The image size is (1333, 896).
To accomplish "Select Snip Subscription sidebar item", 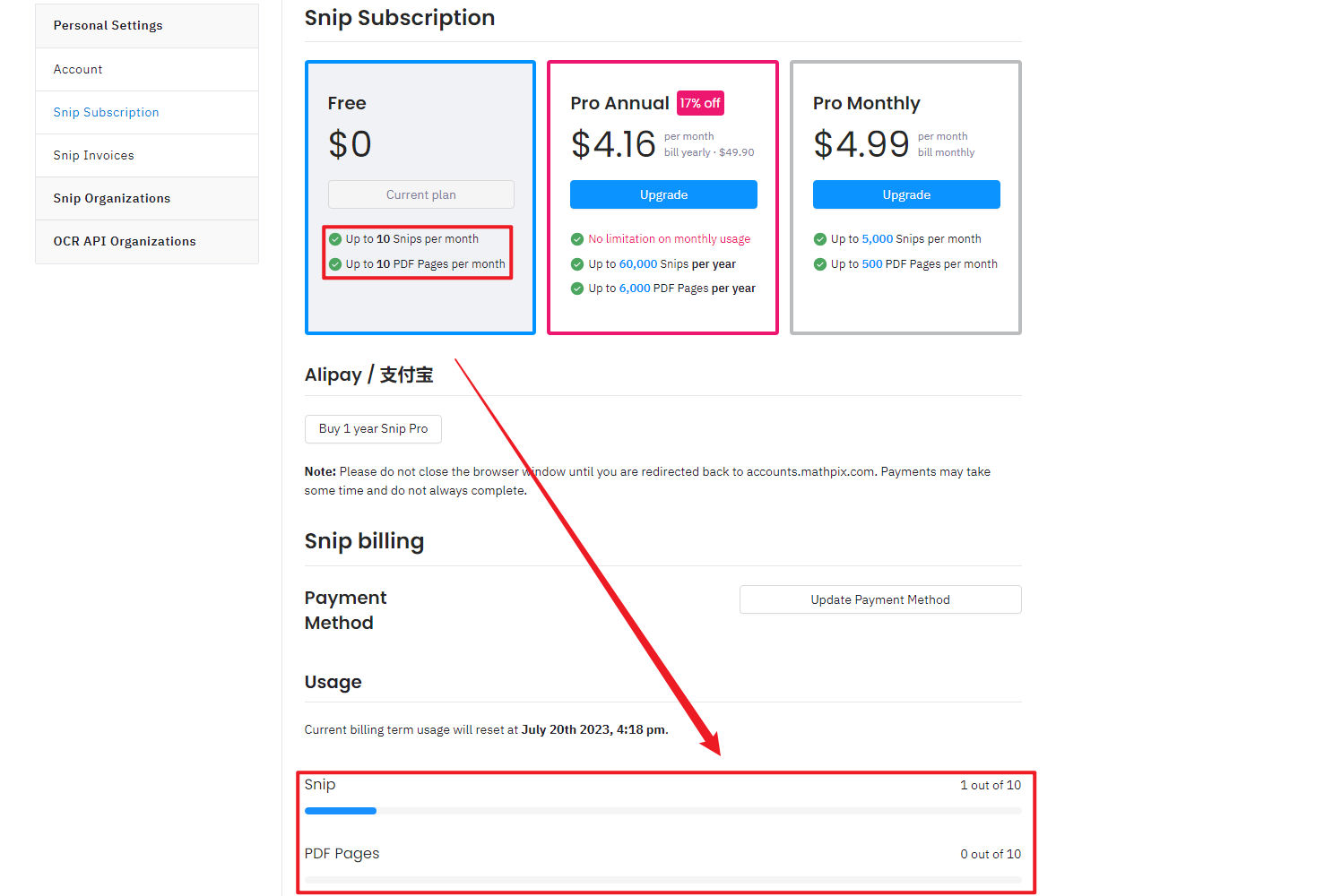I will [x=106, y=112].
